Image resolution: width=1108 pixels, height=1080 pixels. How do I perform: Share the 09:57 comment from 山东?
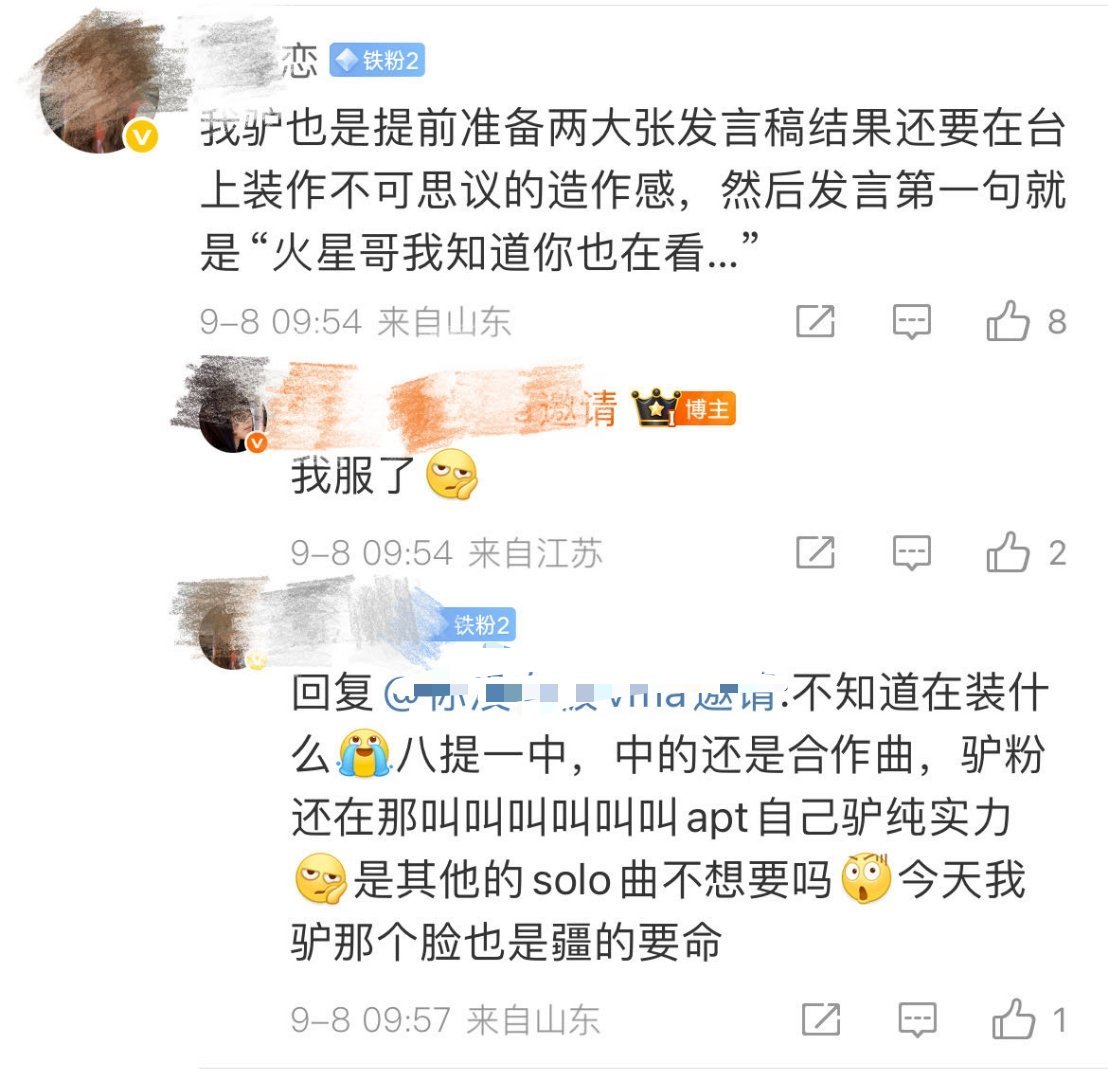(821, 1019)
